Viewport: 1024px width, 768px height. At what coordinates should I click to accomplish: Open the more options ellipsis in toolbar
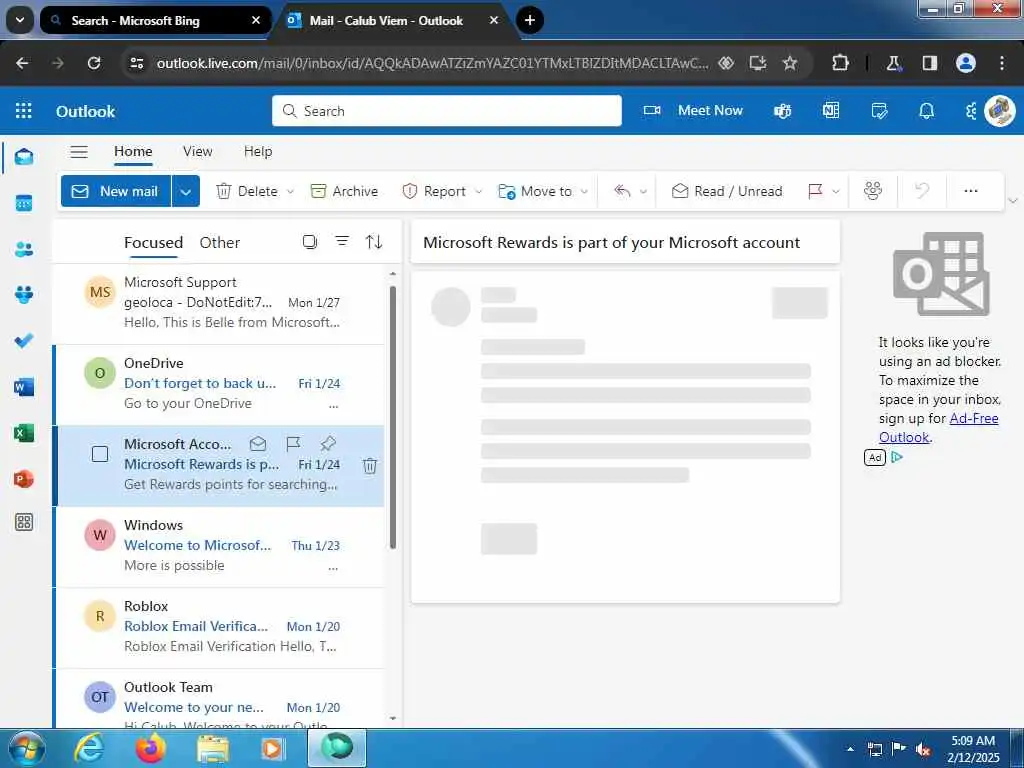970,191
